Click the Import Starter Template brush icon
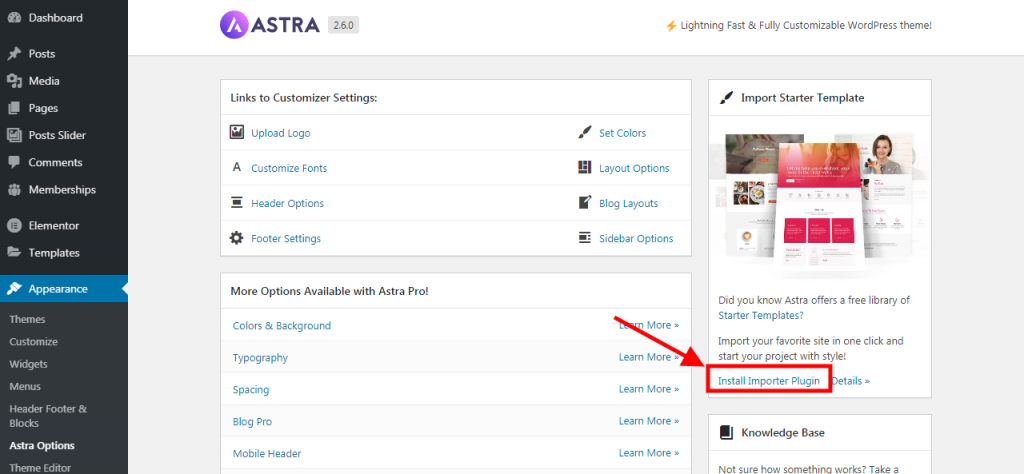 (726, 97)
